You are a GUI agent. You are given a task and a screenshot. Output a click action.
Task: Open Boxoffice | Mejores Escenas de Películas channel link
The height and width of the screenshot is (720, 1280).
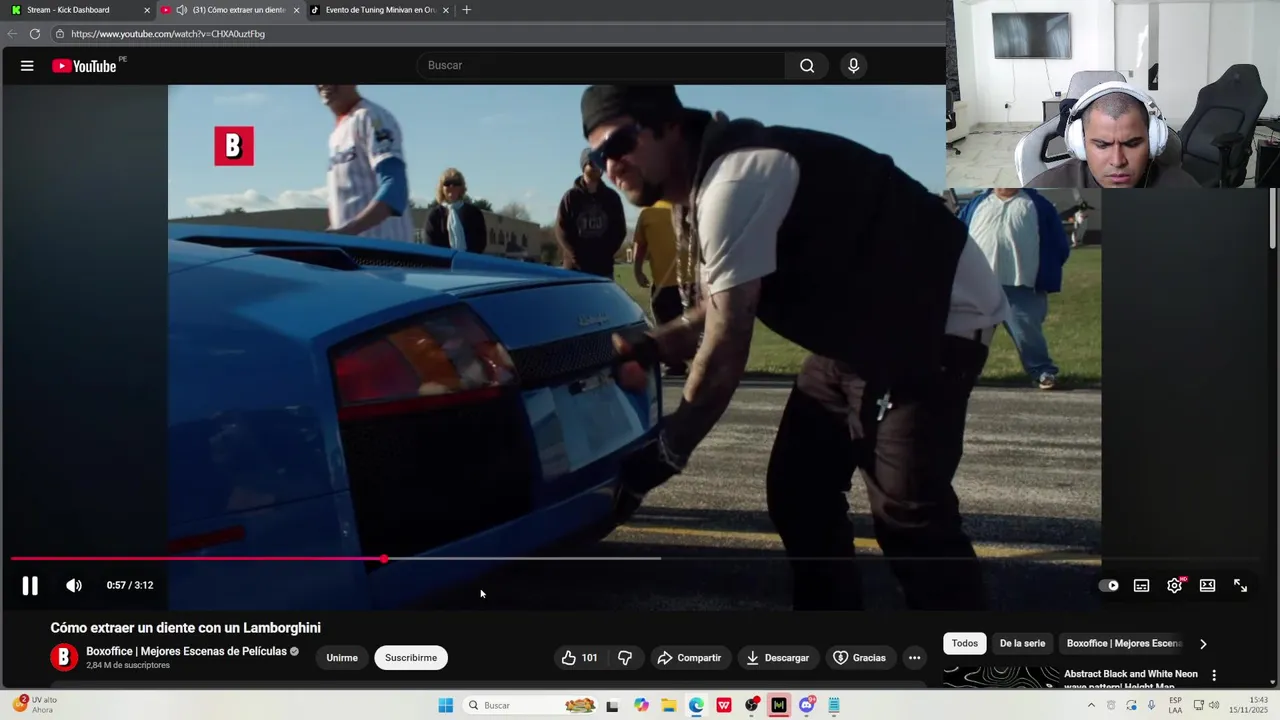186,652
